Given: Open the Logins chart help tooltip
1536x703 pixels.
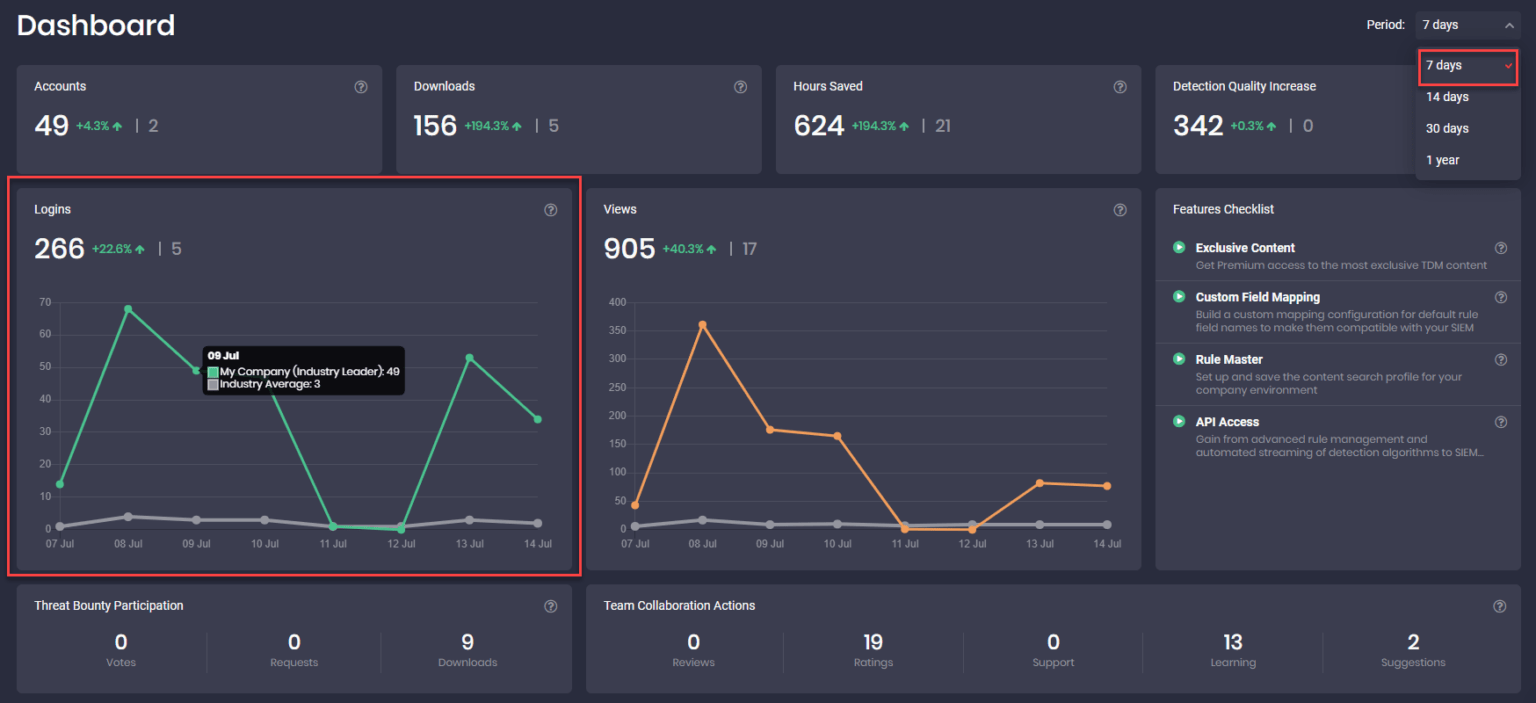Looking at the screenshot, I should (551, 210).
